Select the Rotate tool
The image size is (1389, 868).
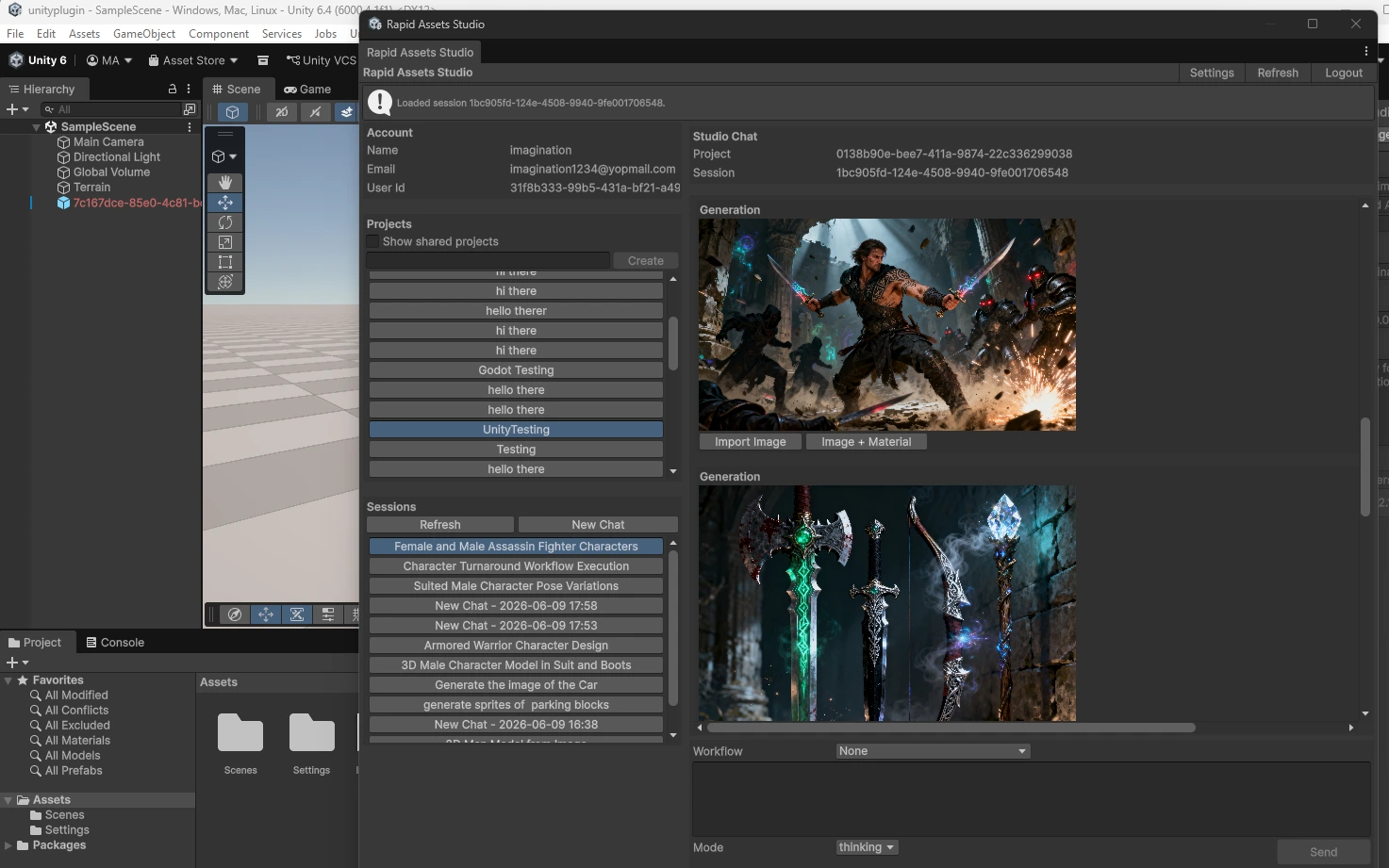click(x=225, y=222)
